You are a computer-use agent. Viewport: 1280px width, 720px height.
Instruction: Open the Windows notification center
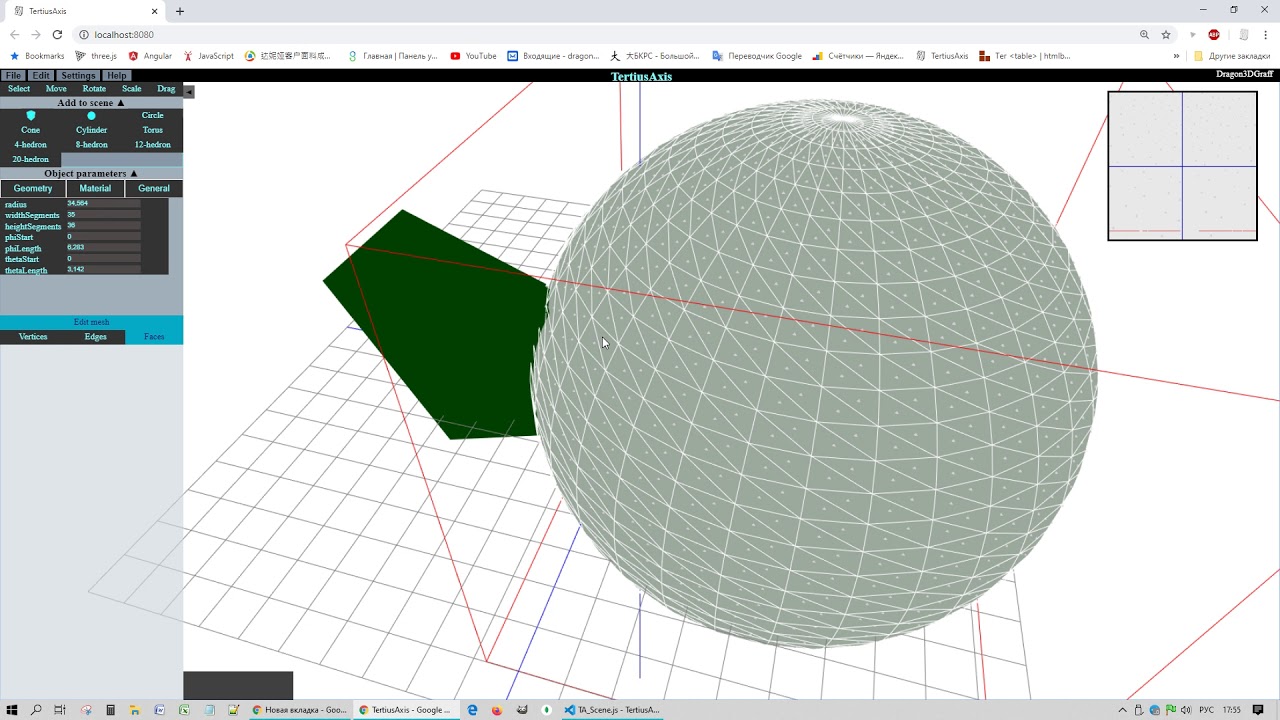(1258, 710)
